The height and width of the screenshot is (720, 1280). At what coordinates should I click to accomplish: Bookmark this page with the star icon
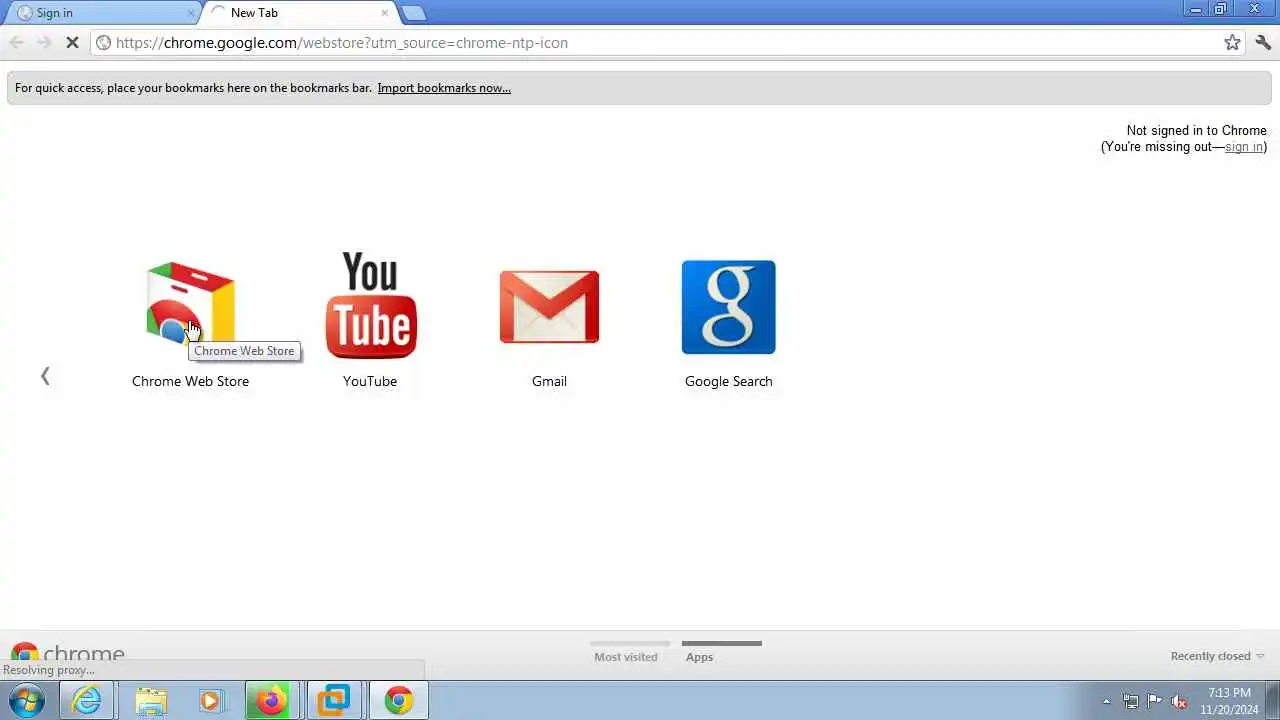coord(1232,42)
